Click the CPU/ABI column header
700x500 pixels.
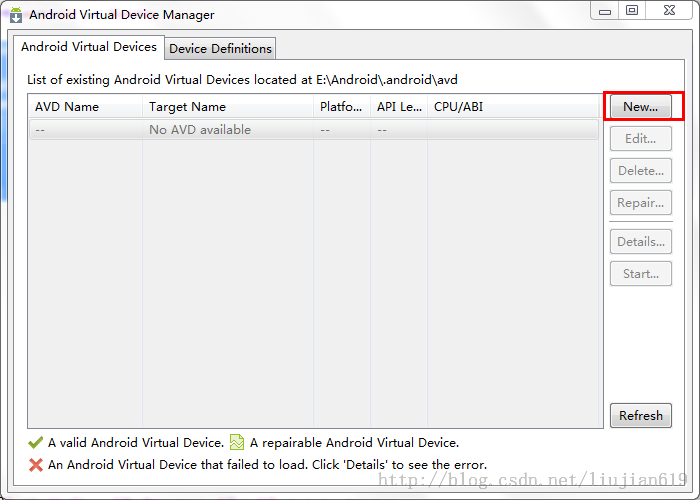(513, 107)
